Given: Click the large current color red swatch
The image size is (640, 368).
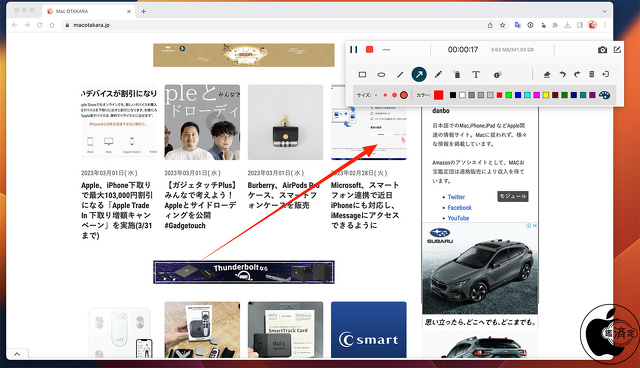Looking at the screenshot, I should tap(438, 95).
